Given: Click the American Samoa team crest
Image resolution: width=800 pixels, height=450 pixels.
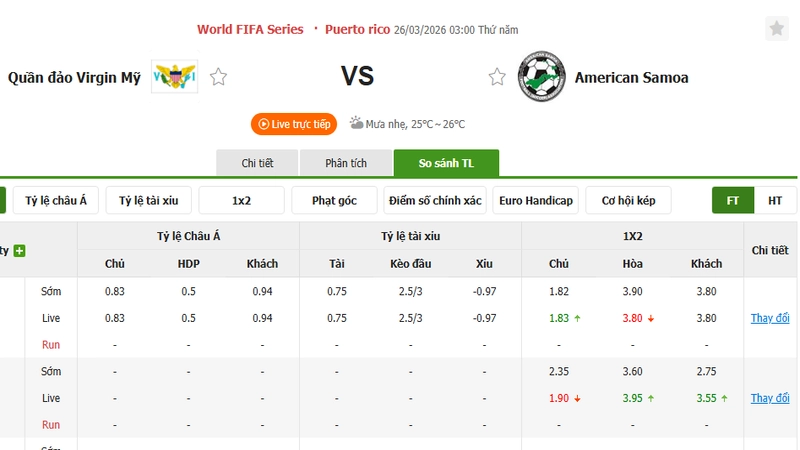Looking at the screenshot, I should pos(541,77).
